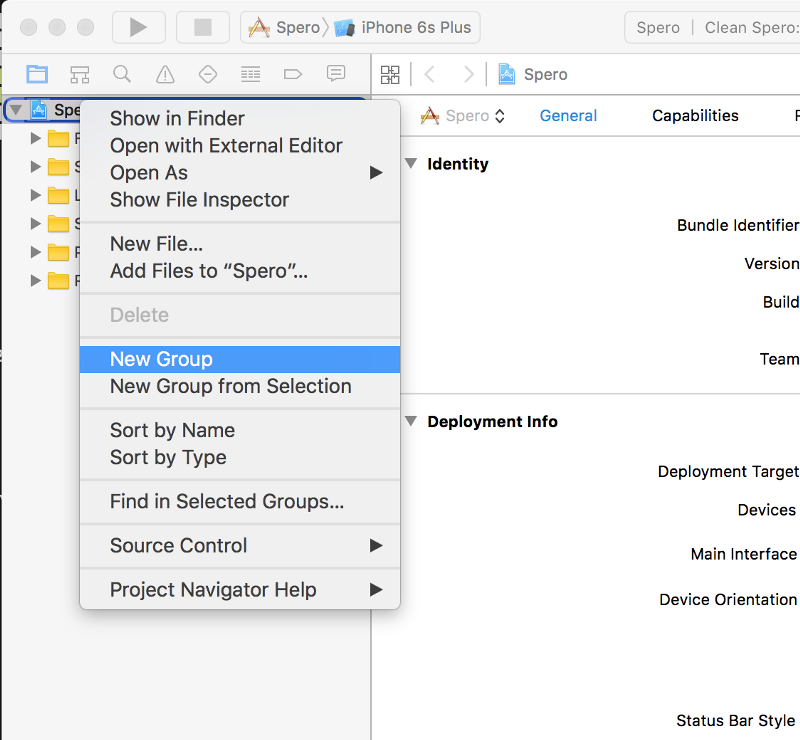Screen dimensions: 800x740
Task: Collapse the Deployment Info section
Action: click(411, 421)
